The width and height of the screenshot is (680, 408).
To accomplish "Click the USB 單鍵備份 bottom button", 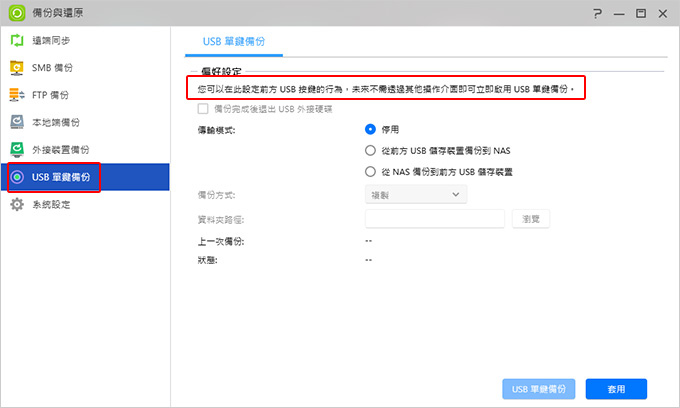I will coord(539,389).
